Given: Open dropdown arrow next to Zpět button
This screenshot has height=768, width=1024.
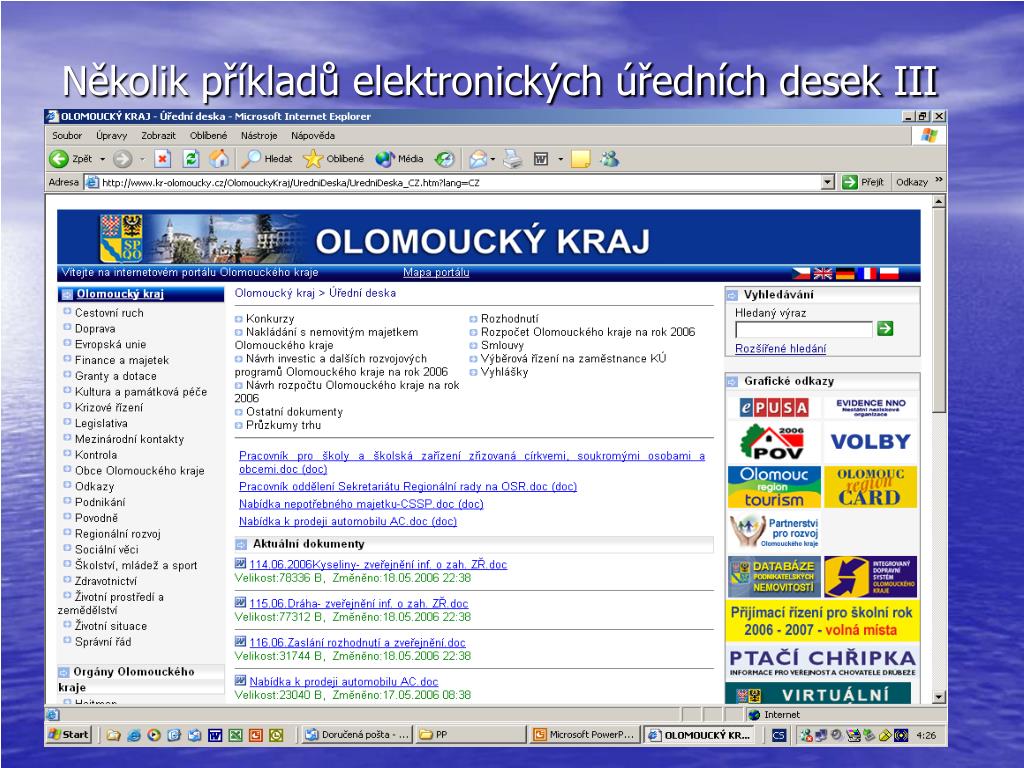Looking at the screenshot, I should (x=103, y=159).
